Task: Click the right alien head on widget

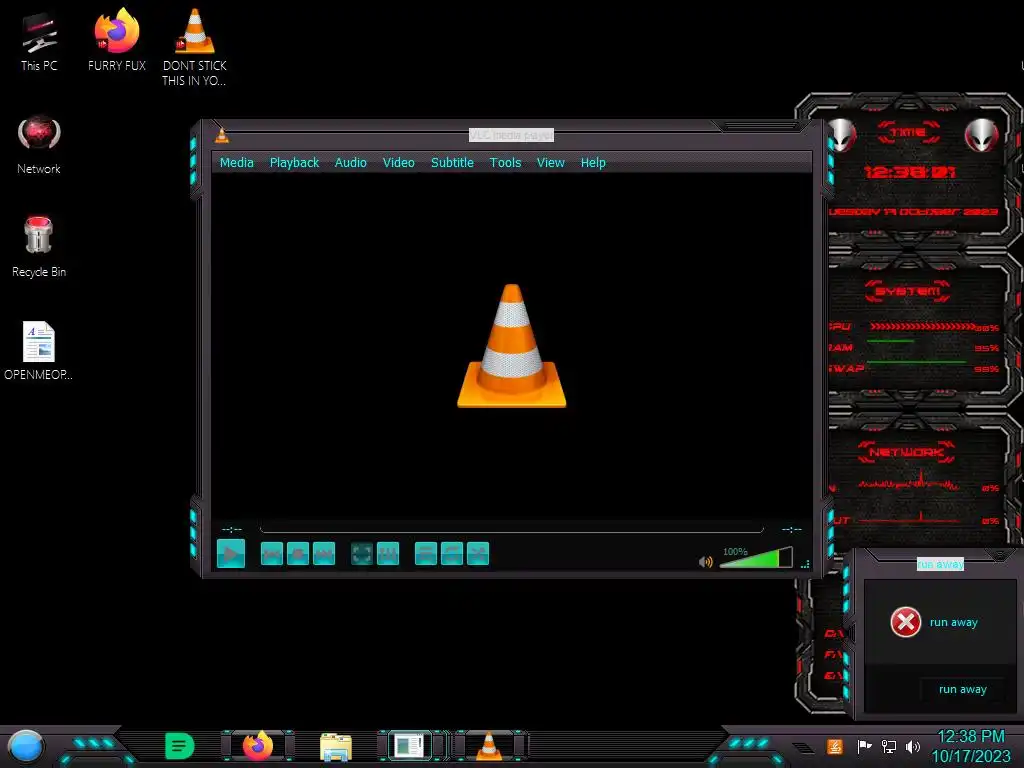Action: [x=981, y=135]
